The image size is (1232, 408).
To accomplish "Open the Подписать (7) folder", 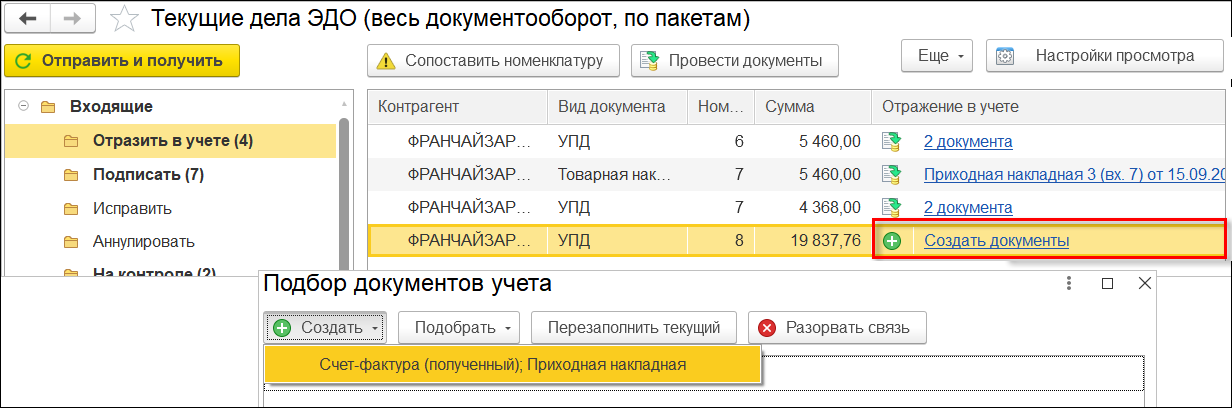I will click(x=148, y=175).
